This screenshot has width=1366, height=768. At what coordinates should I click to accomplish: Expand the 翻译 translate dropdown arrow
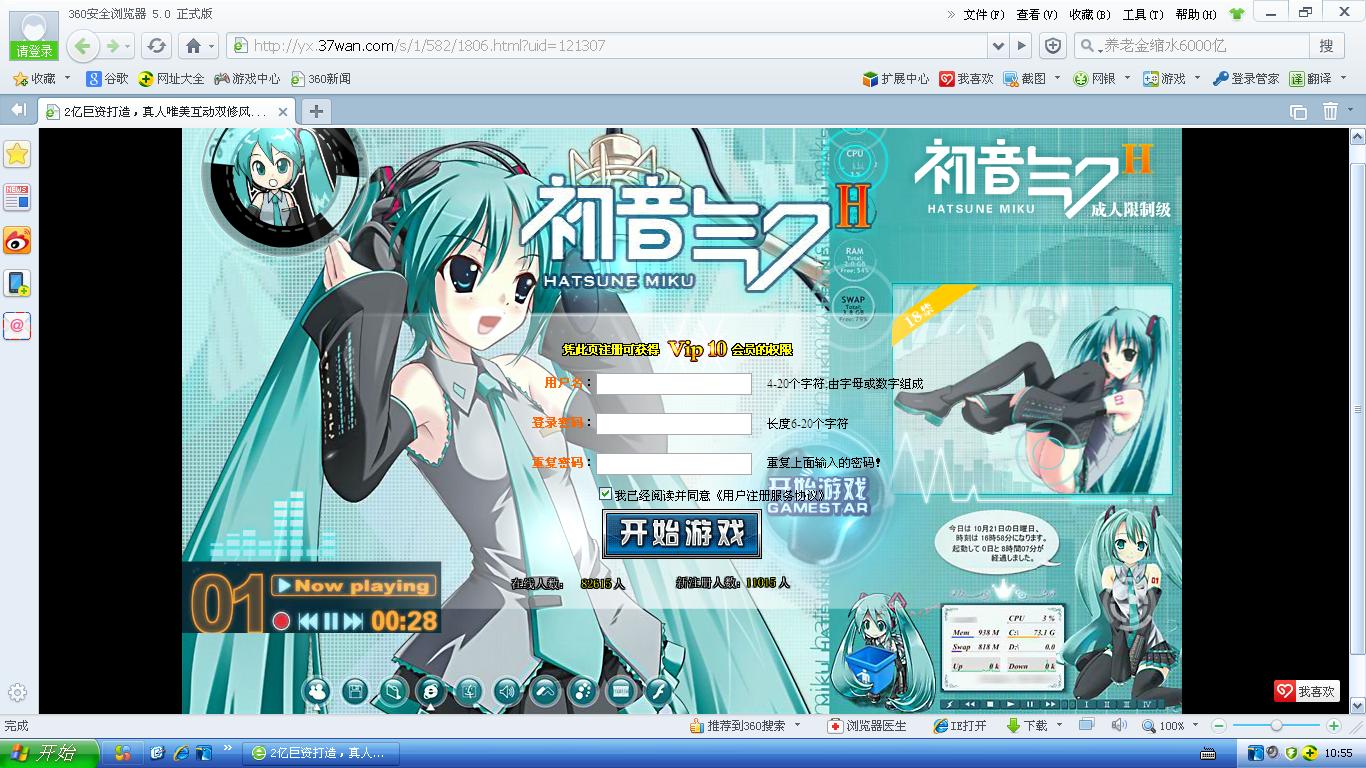tap(1342, 78)
